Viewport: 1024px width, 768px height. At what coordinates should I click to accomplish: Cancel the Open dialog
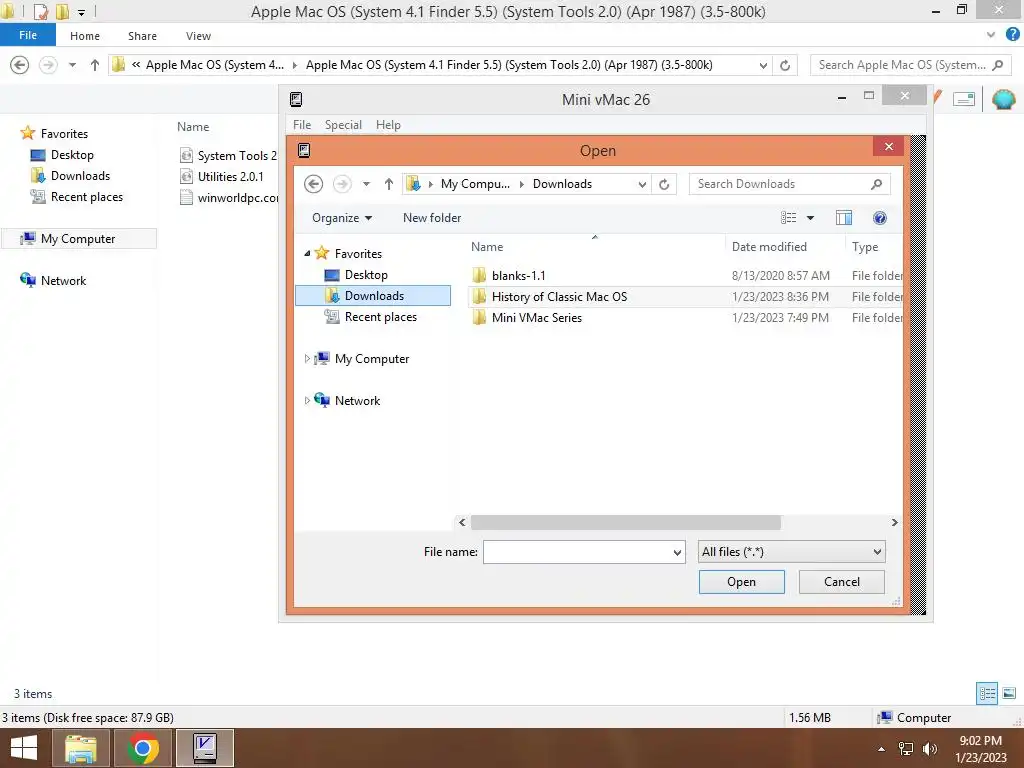[841, 582]
